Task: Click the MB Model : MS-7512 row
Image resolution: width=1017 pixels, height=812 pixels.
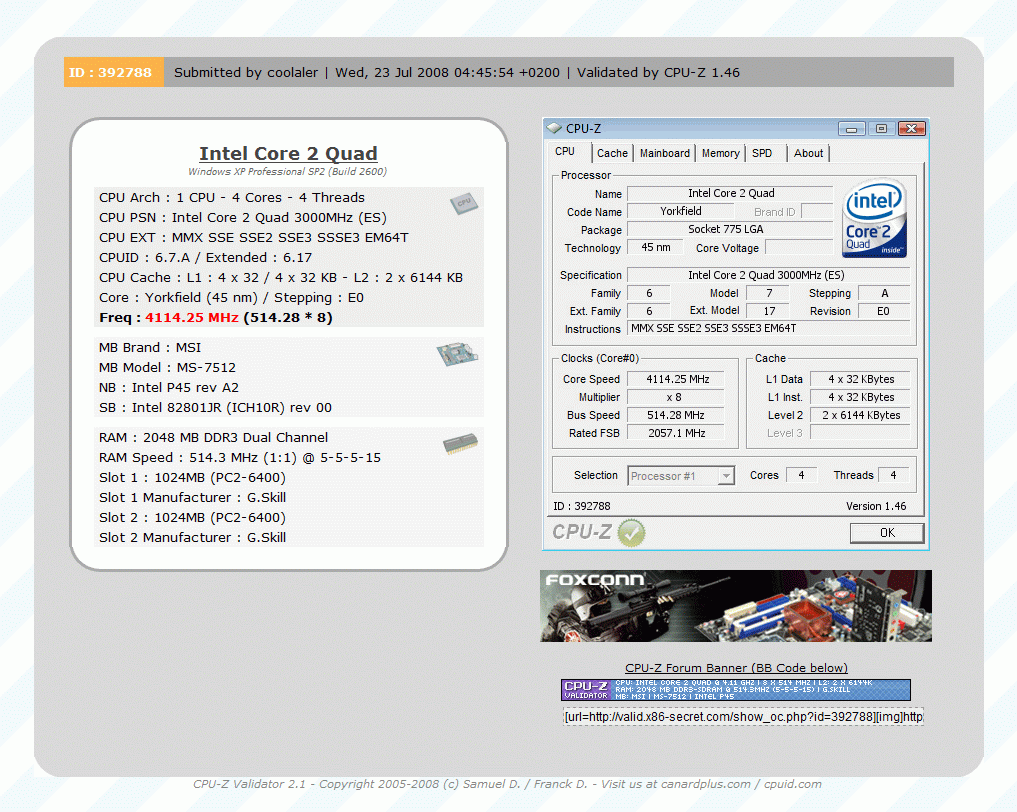Action: 167,368
